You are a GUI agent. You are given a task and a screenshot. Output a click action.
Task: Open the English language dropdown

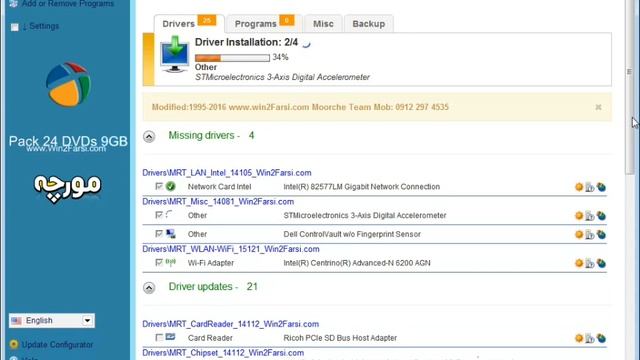pyautogui.click(x=52, y=320)
